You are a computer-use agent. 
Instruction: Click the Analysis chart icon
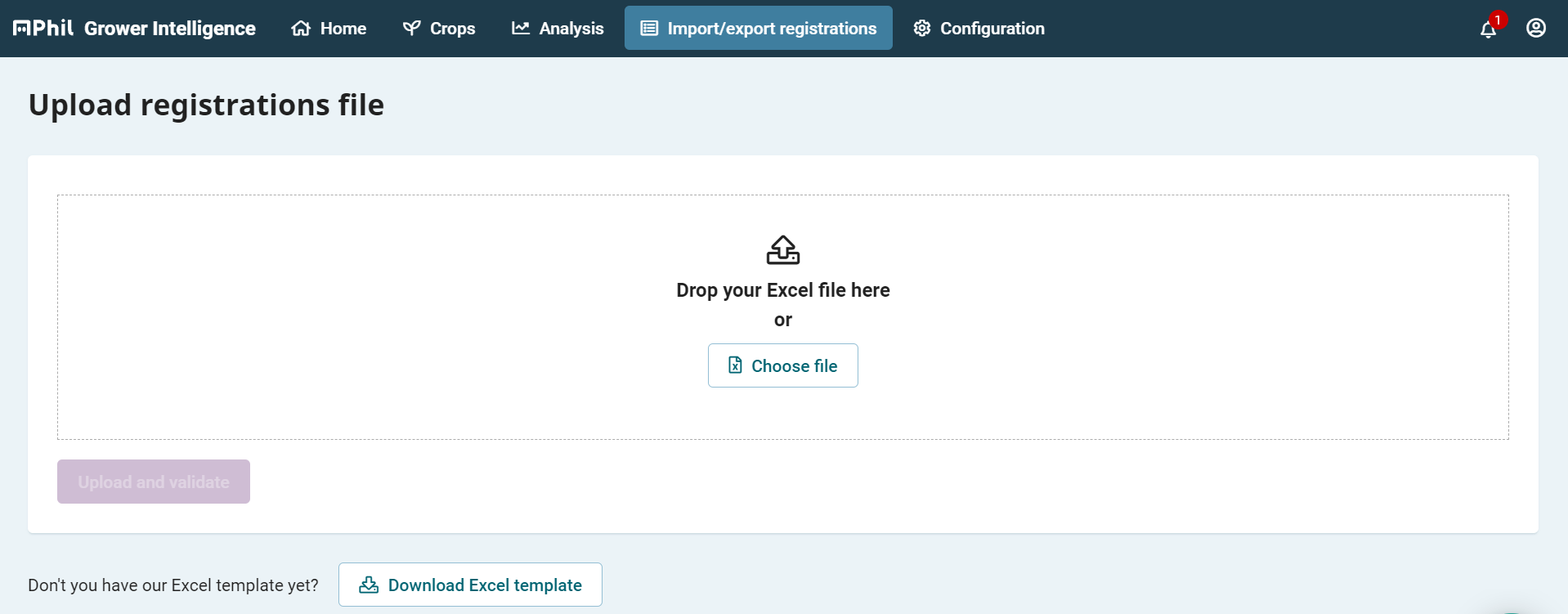[x=521, y=29]
